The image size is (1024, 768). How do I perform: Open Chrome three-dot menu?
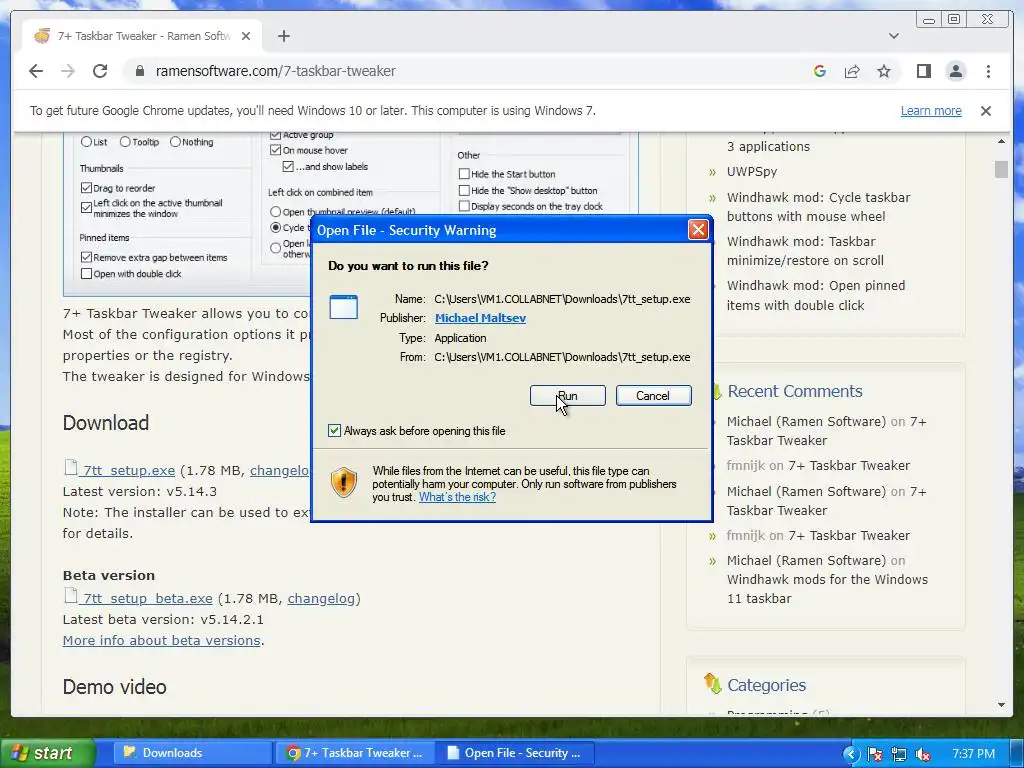click(x=988, y=71)
